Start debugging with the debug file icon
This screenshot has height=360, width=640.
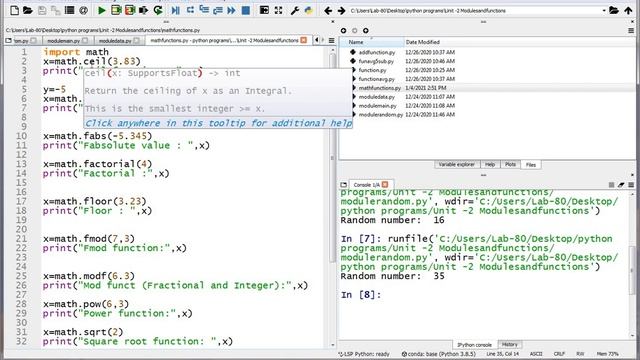point(176,10)
